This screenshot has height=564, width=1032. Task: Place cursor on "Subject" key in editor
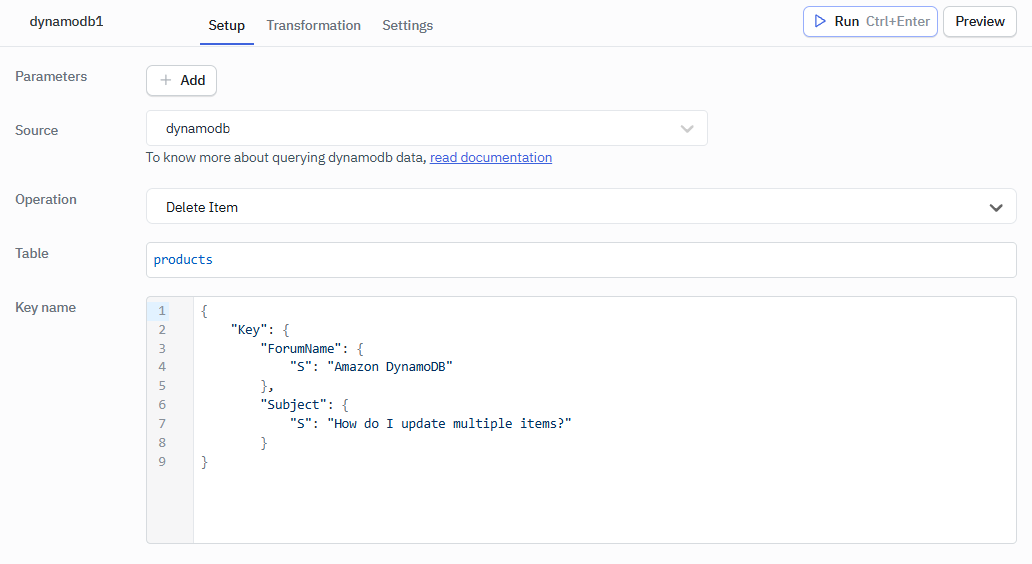point(295,405)
